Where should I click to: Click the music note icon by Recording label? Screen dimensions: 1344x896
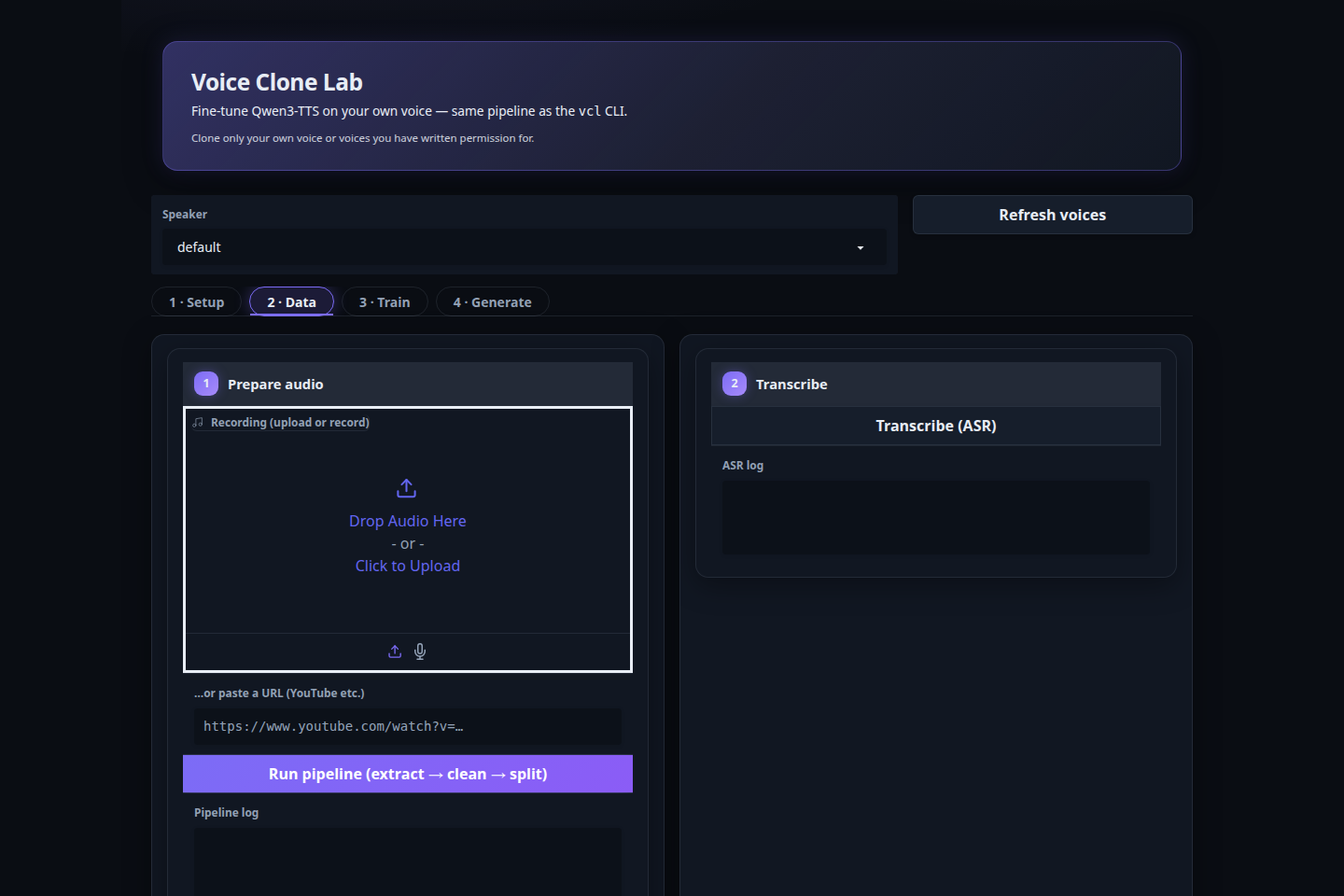198,423
